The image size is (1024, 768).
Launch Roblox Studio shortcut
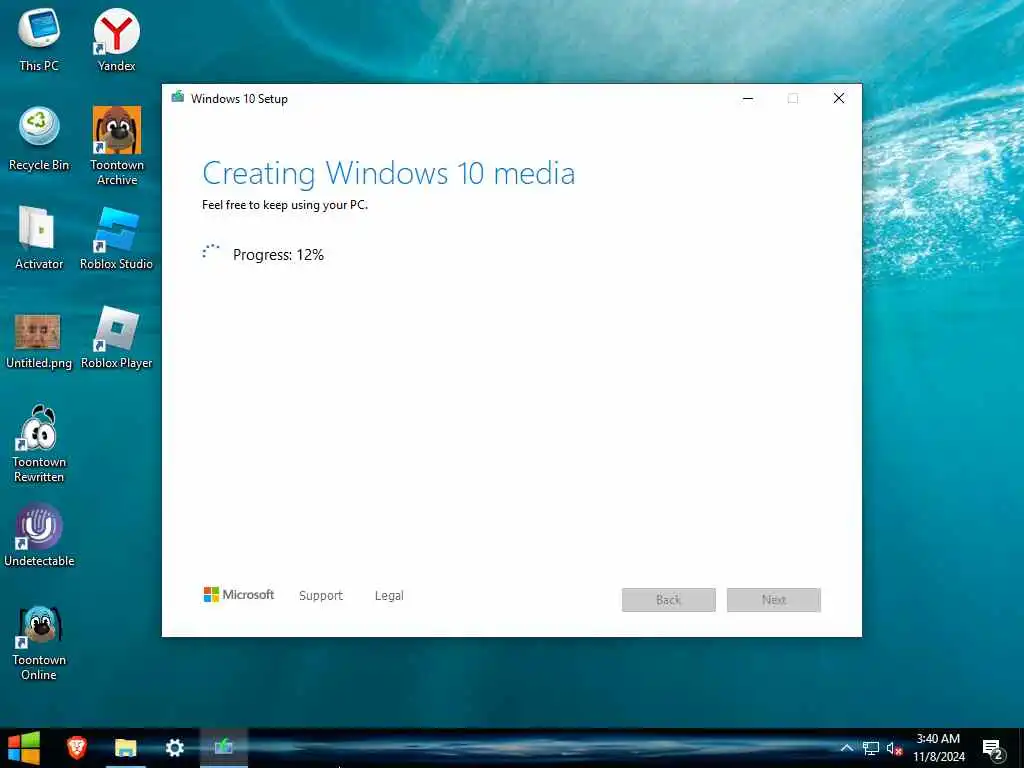pos(116,237)
